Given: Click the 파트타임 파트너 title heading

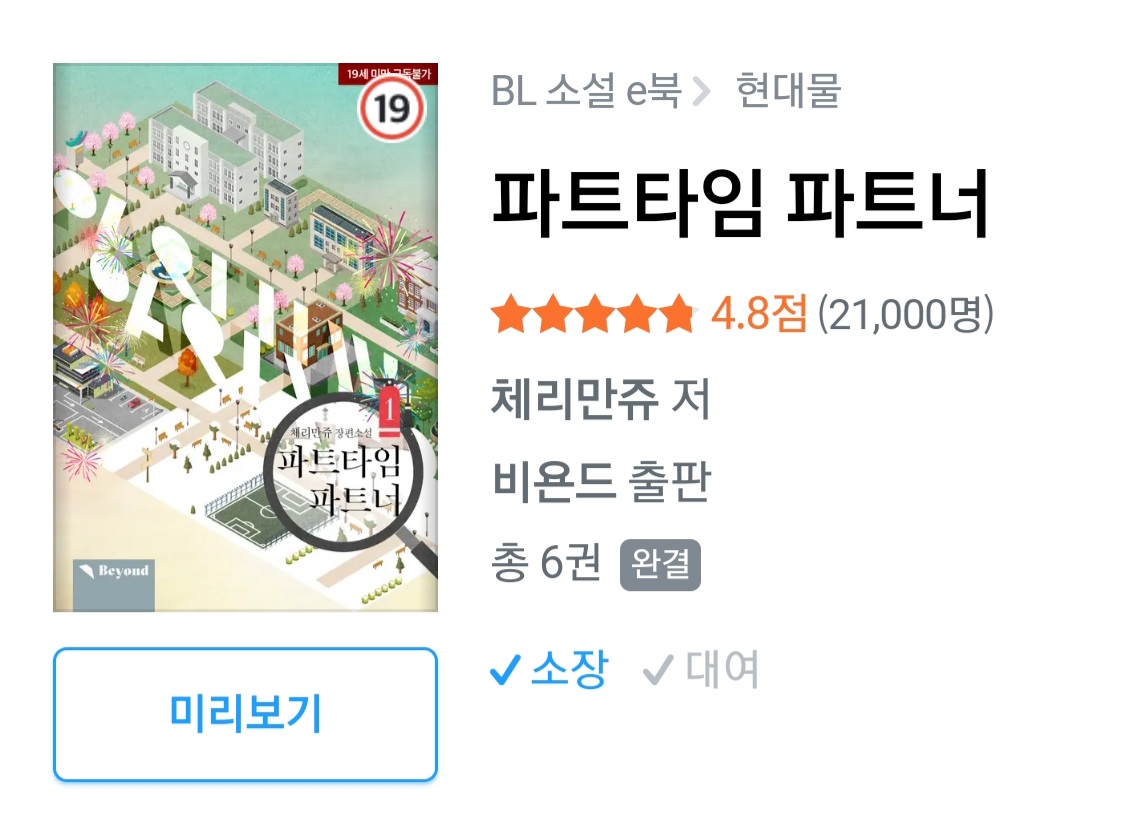Looking at the screenshot, I should [x=741, y=203].
